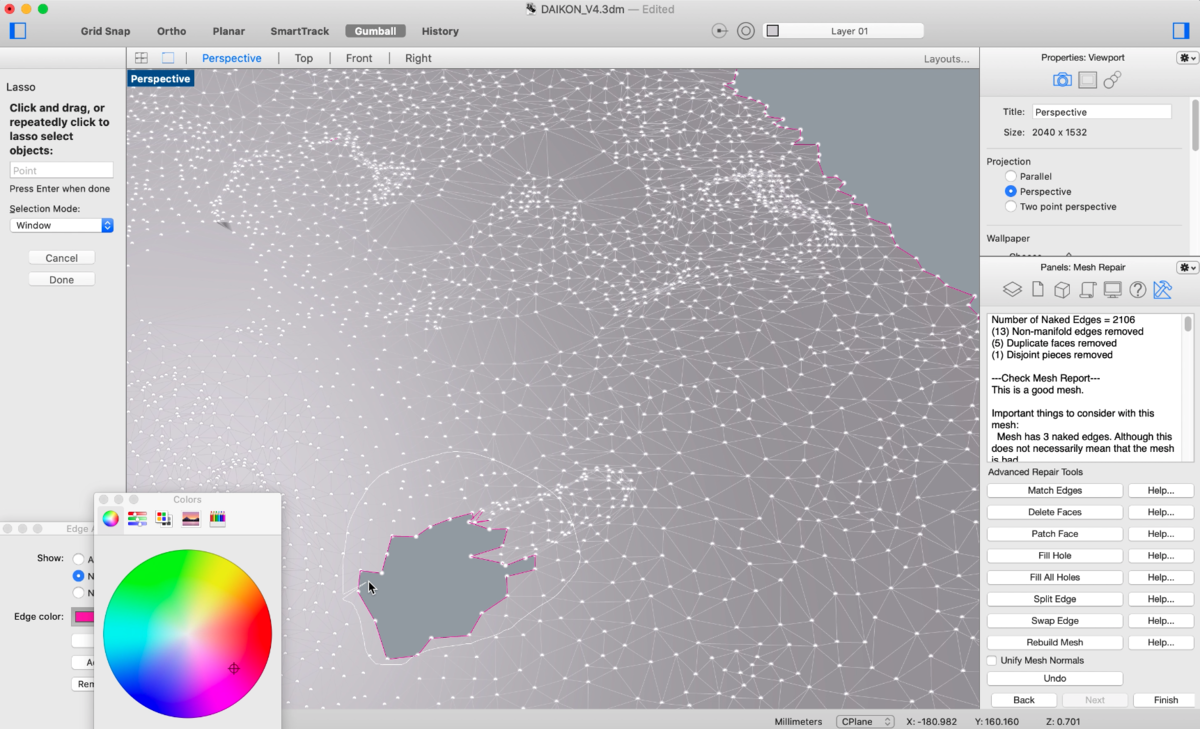Toggle Planar mode
Image resolution: width=1200 pixels, height=729 pixels.
tap(229, 31)
